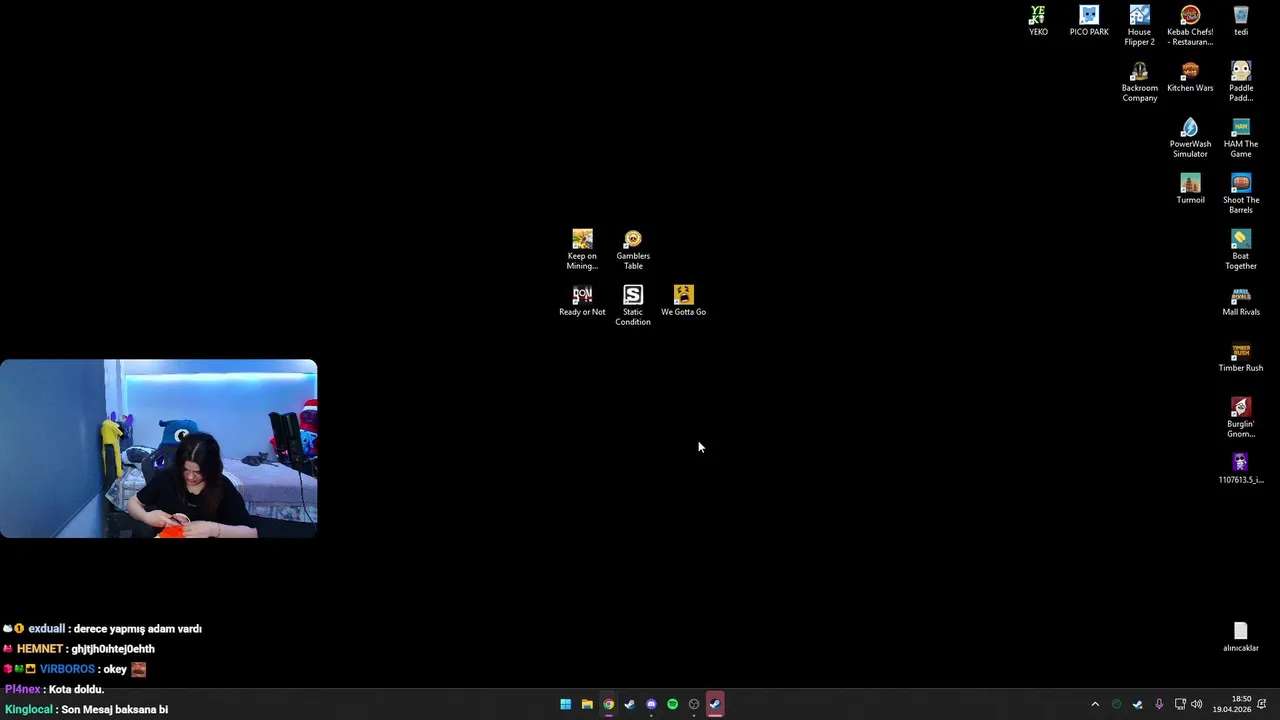Image resolution: width=1280 pixels, height=720 pixels.
Task: Select the Shoot The Barrels icon
Action: coord(1241,194)
